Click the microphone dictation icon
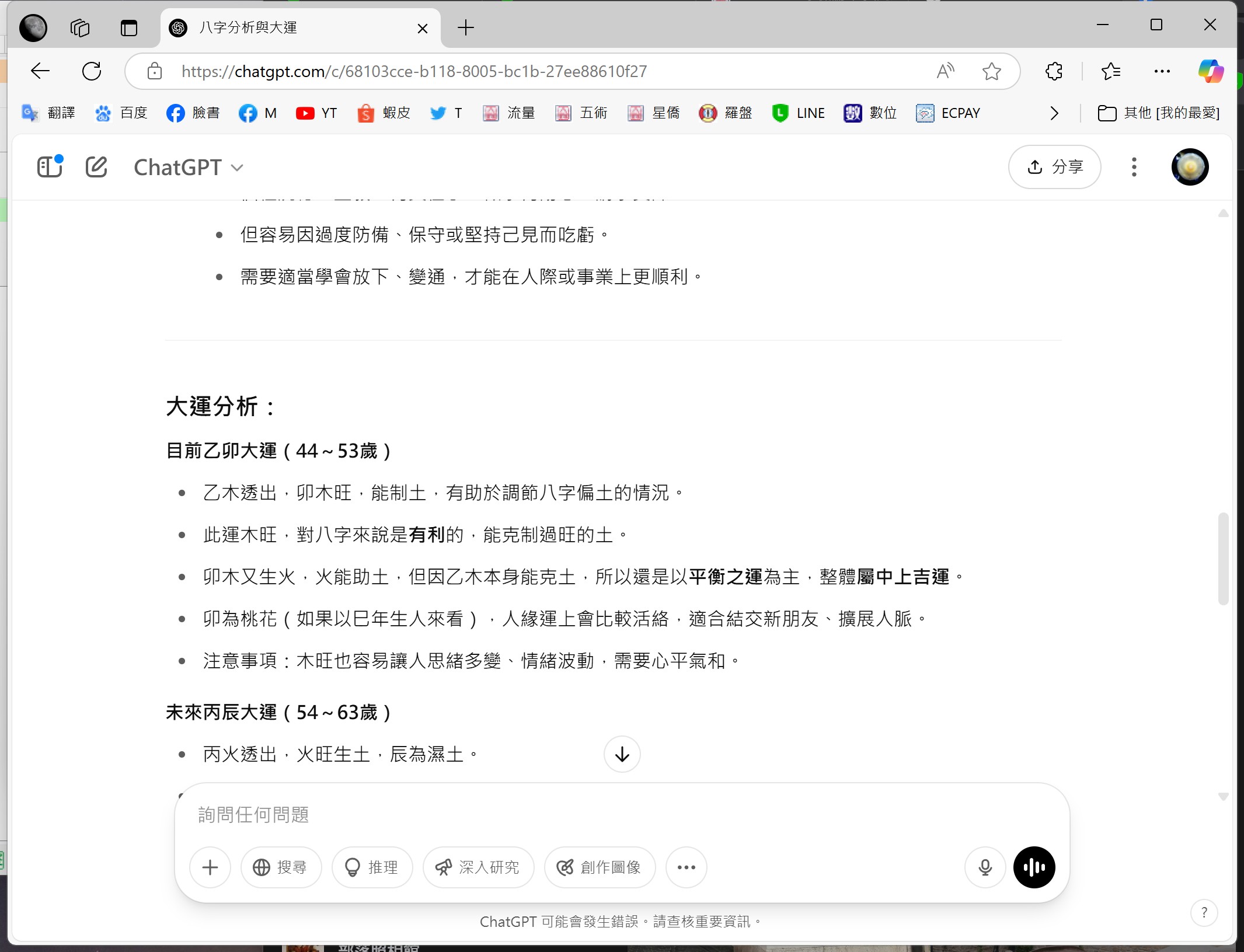Image resolution: width=1244 pixels, height=952 pixels. click(985, 867)
